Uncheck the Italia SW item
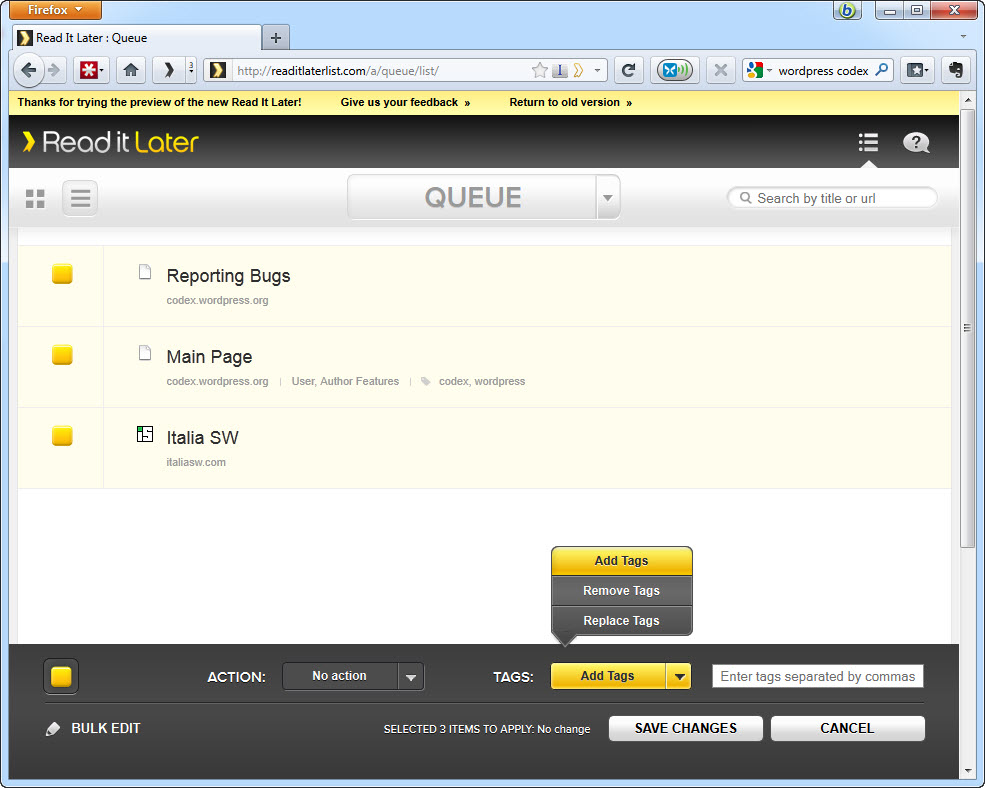Image resolution: width=985 pixels, height=788 pixels. tap(62, 435)
